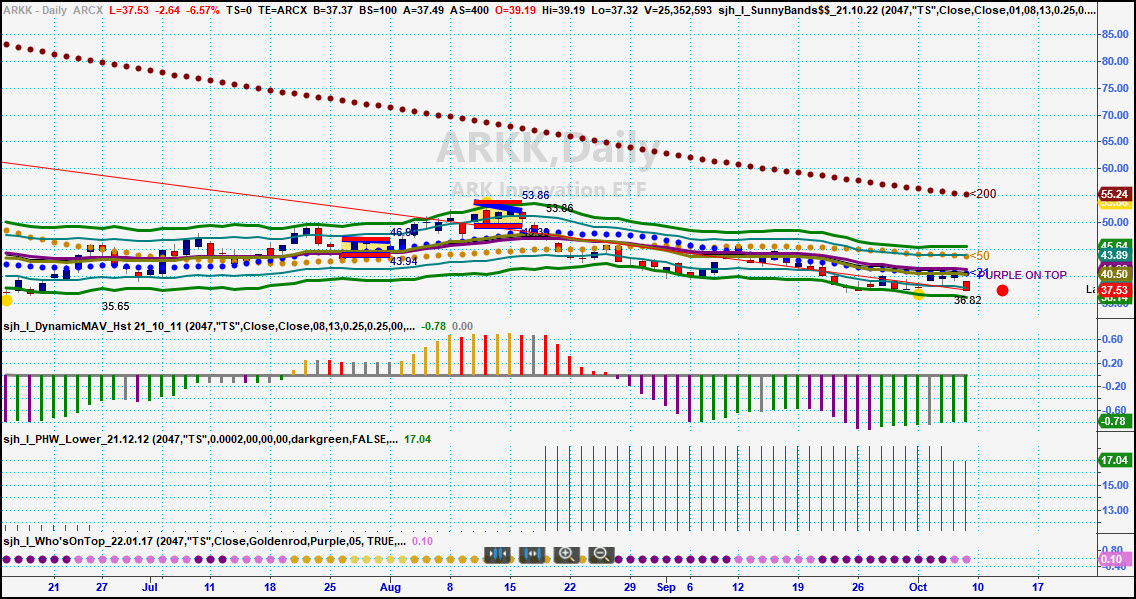Click the 'Sep' date axis label

coord(666,586)
